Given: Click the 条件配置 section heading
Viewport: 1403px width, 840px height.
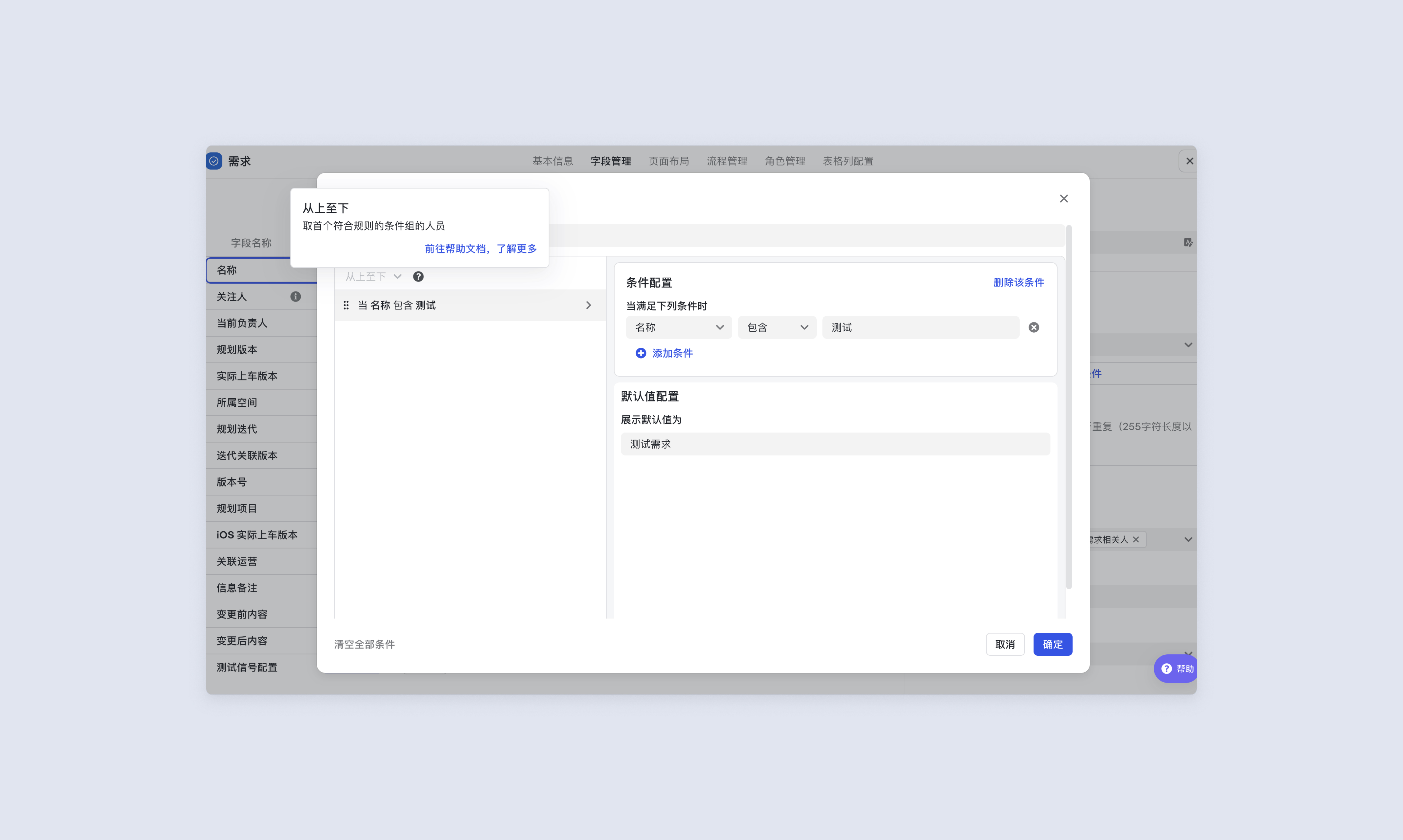Looking at the screenshot, I should pos(649,283).
